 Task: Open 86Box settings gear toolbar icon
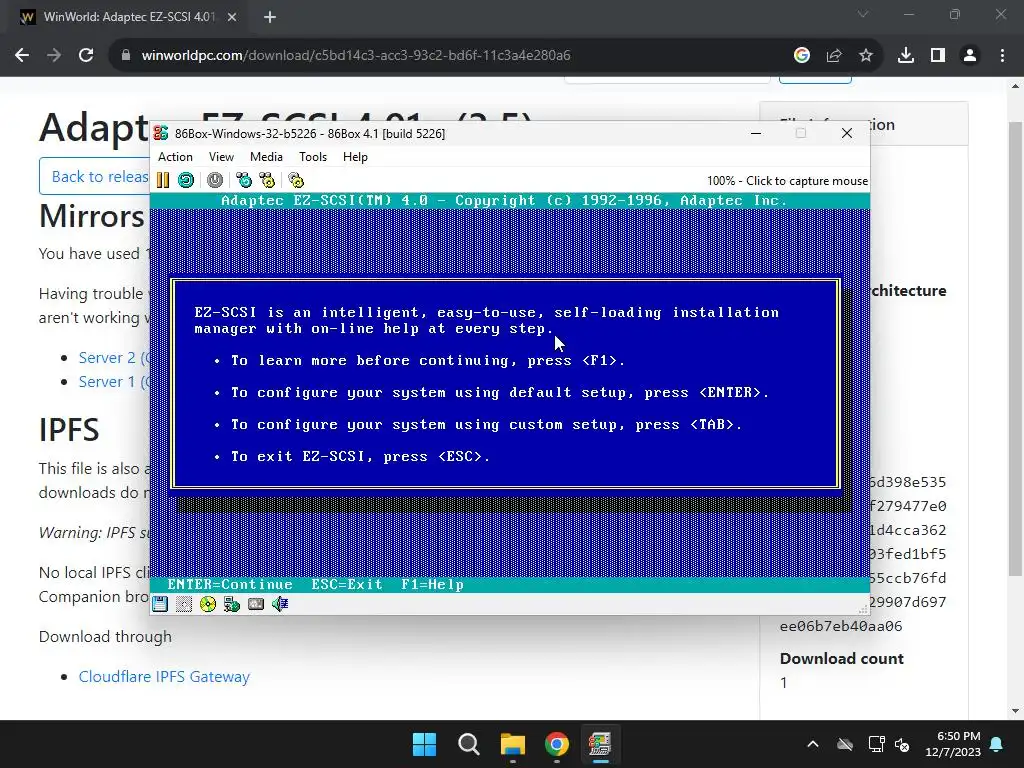[x=296, y=180]
